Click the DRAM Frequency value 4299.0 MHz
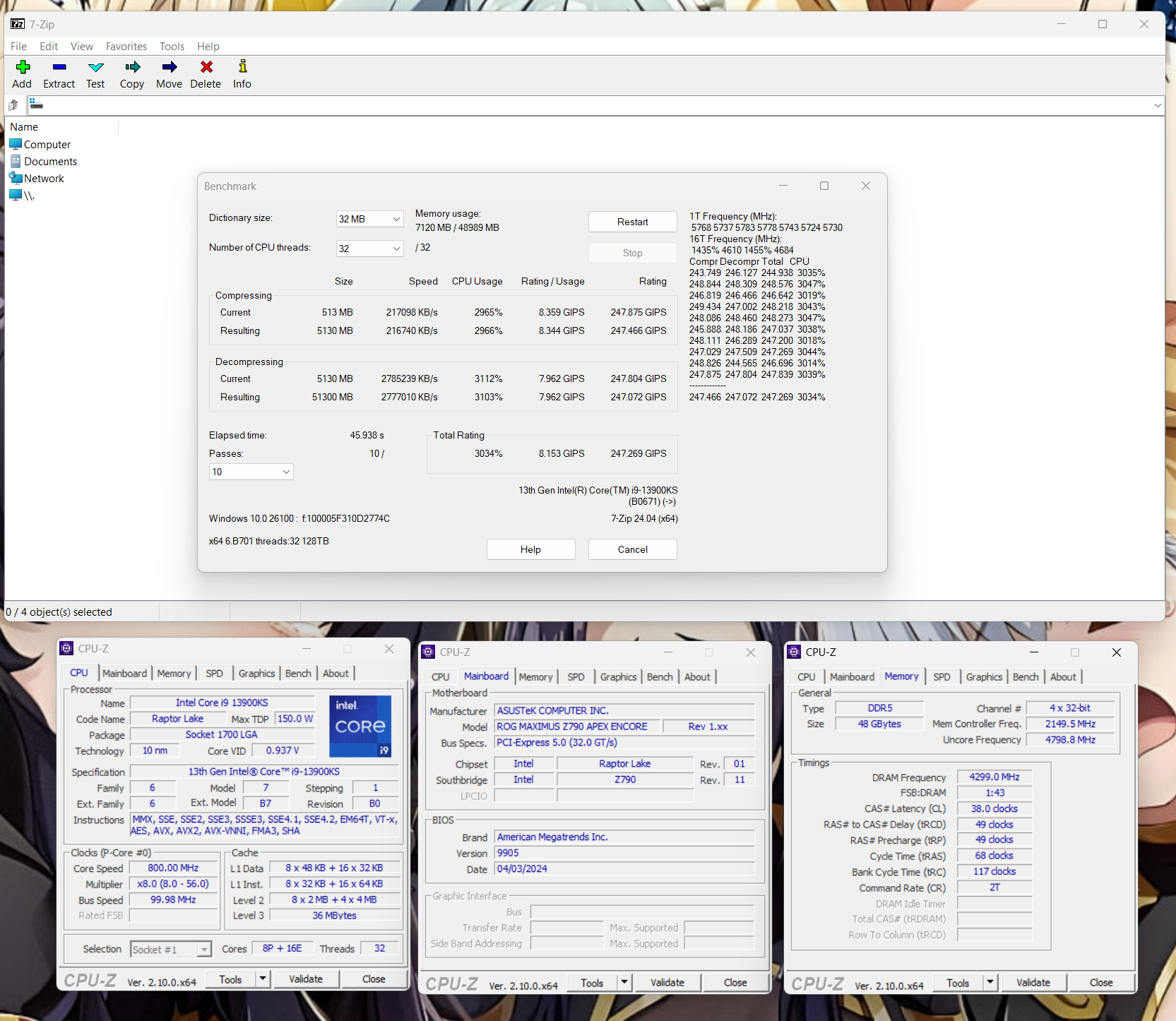Image resolution: width=1176 pixels, height=1021 pixels. point(994,777)
